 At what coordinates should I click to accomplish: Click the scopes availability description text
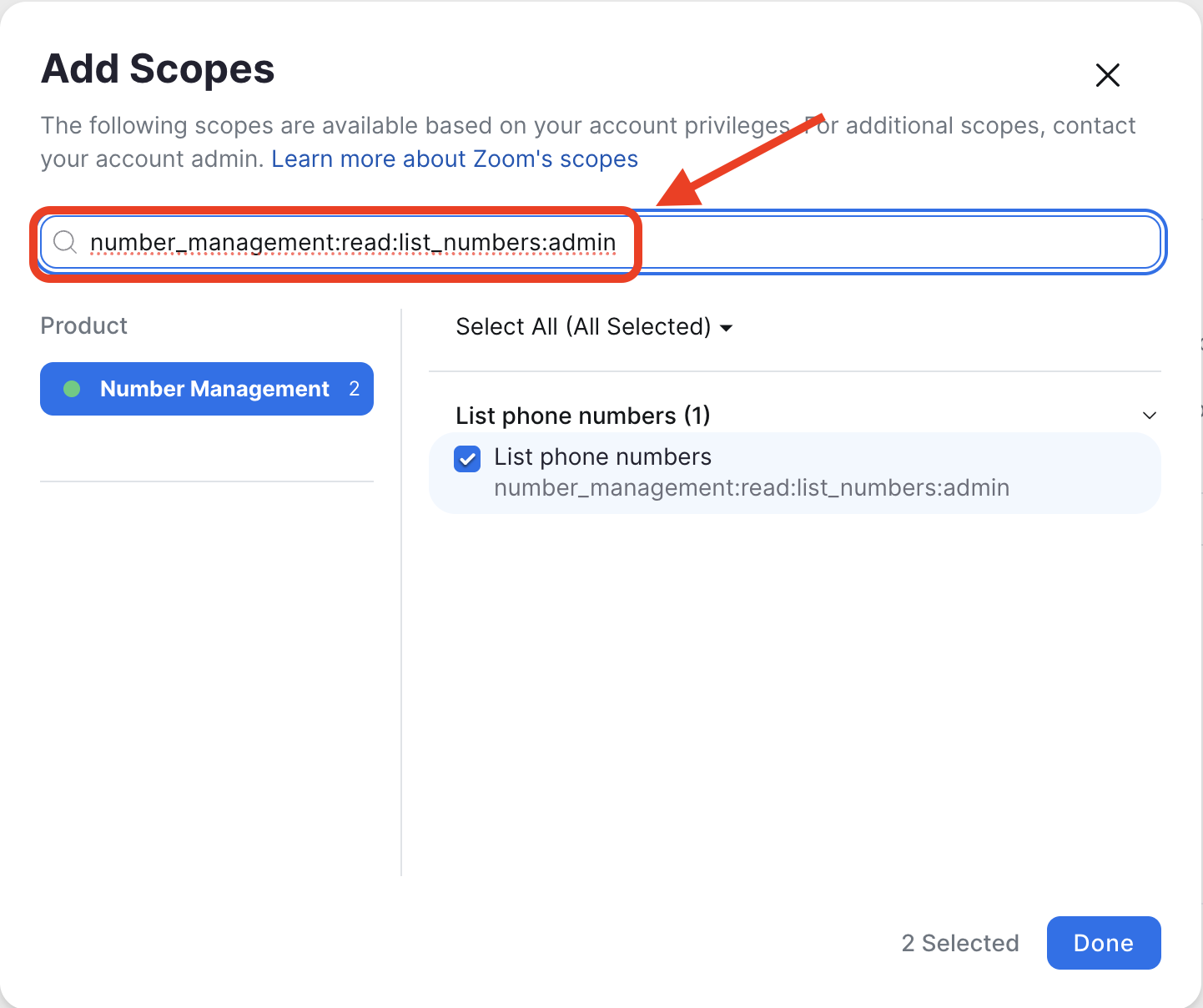click(x=588, y=142)
